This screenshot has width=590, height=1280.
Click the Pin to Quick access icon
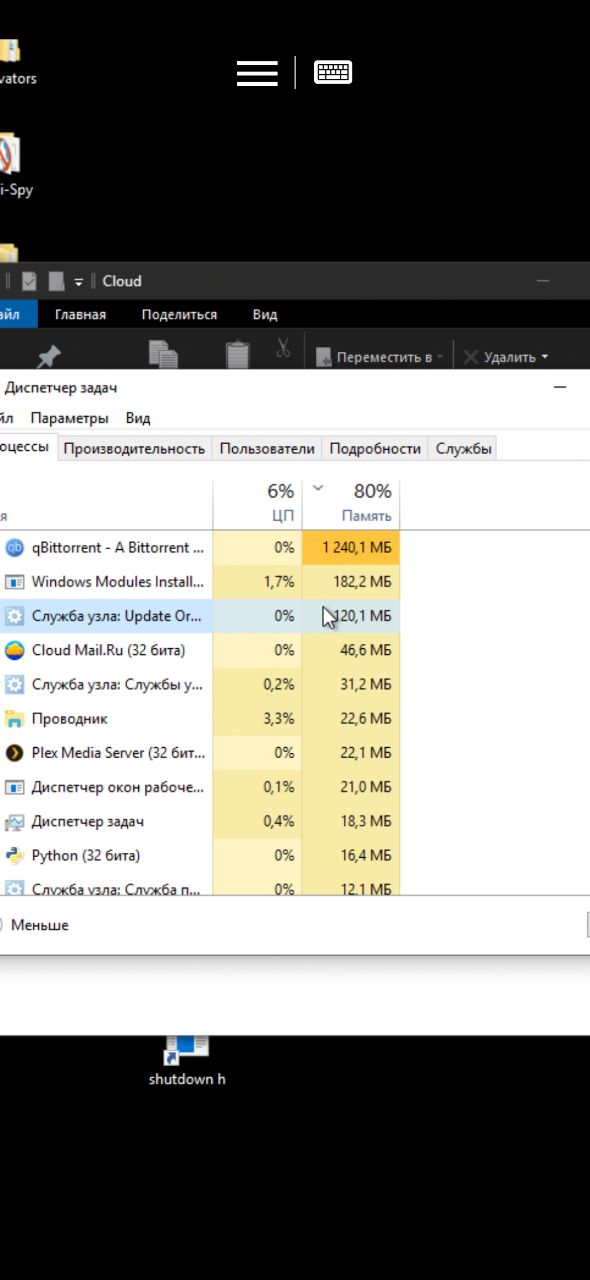point(48,355)
